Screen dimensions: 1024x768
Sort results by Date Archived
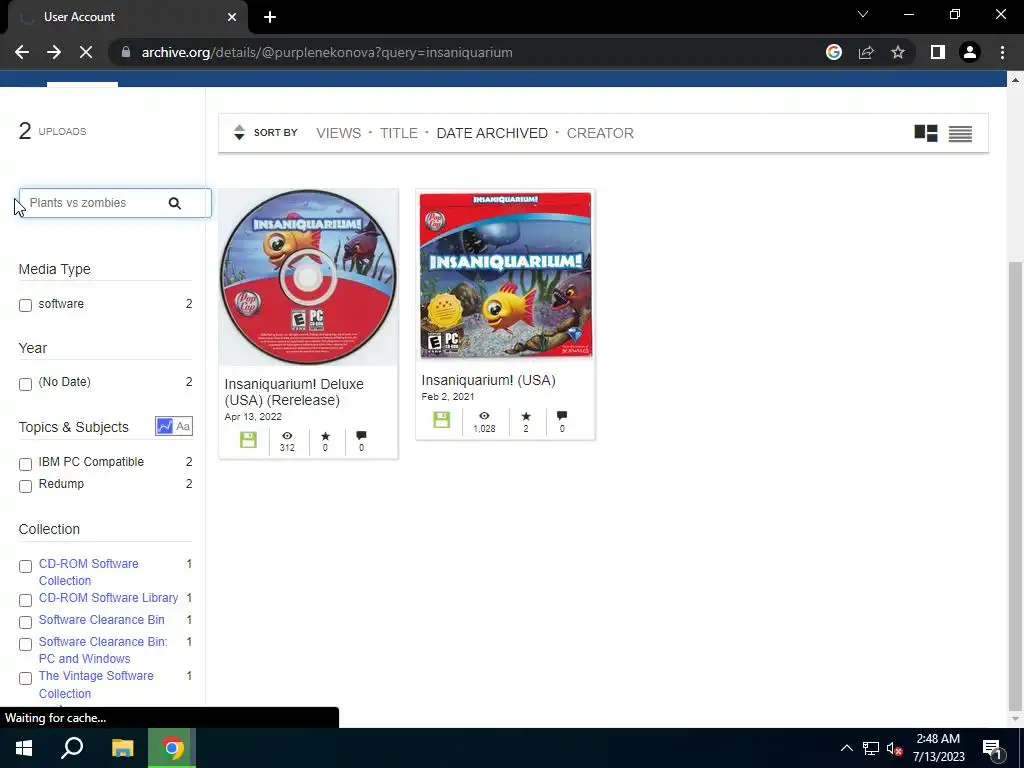pos(492,133)
